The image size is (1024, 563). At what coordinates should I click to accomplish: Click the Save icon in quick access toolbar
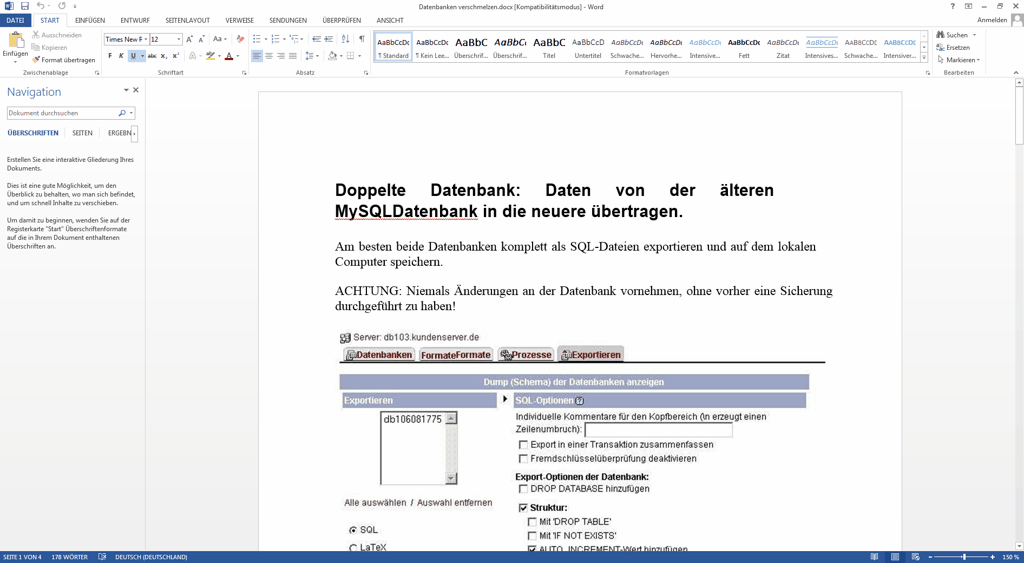tap(25, 6)
